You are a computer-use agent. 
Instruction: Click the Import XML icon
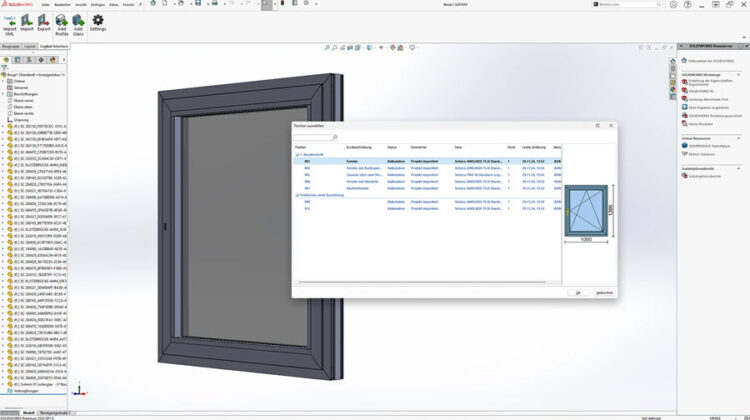[9, 21]
